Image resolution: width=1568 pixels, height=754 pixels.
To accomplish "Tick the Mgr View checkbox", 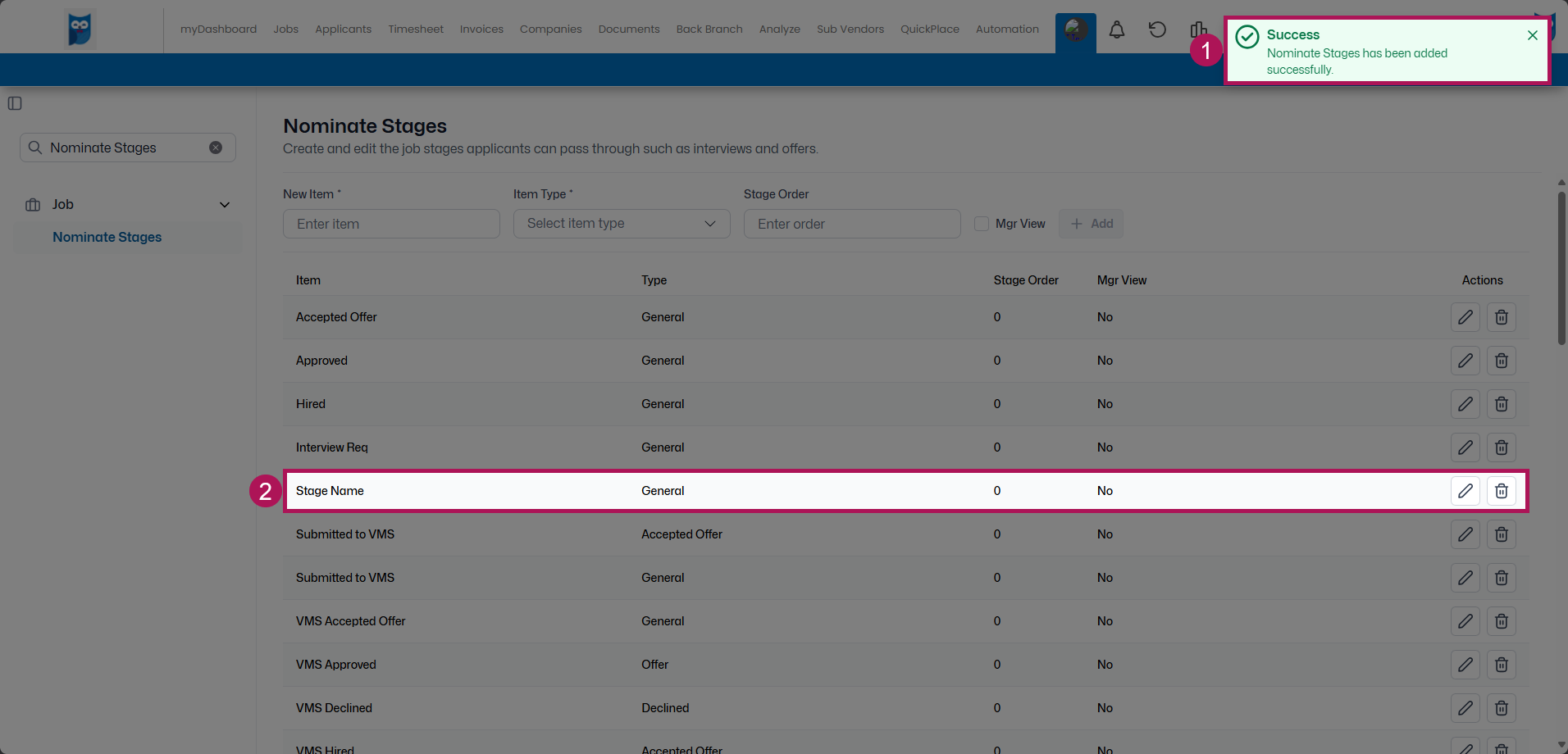I will click(x=982, y=224).
